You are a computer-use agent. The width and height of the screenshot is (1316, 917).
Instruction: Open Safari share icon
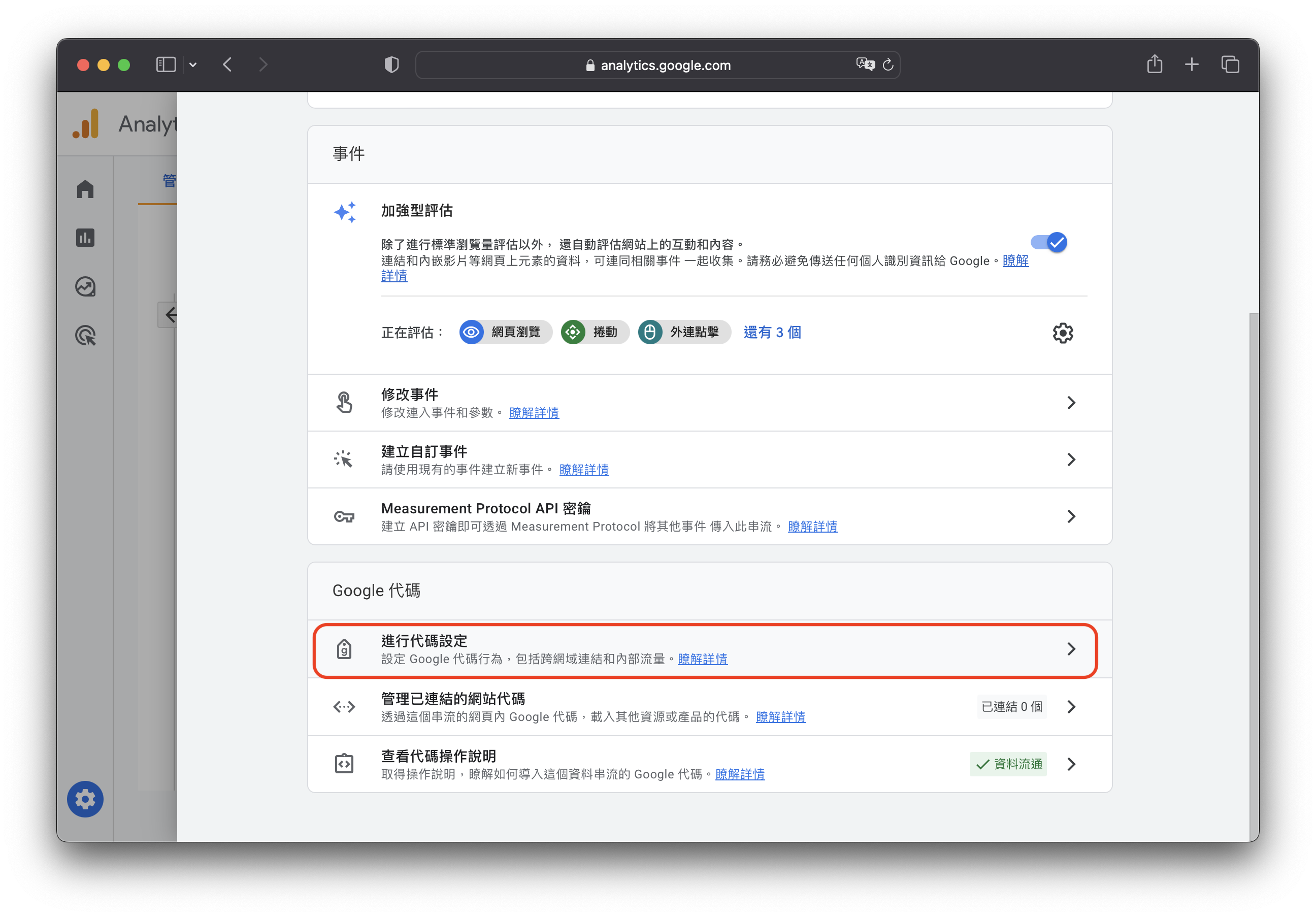(x=1155, y=63)
